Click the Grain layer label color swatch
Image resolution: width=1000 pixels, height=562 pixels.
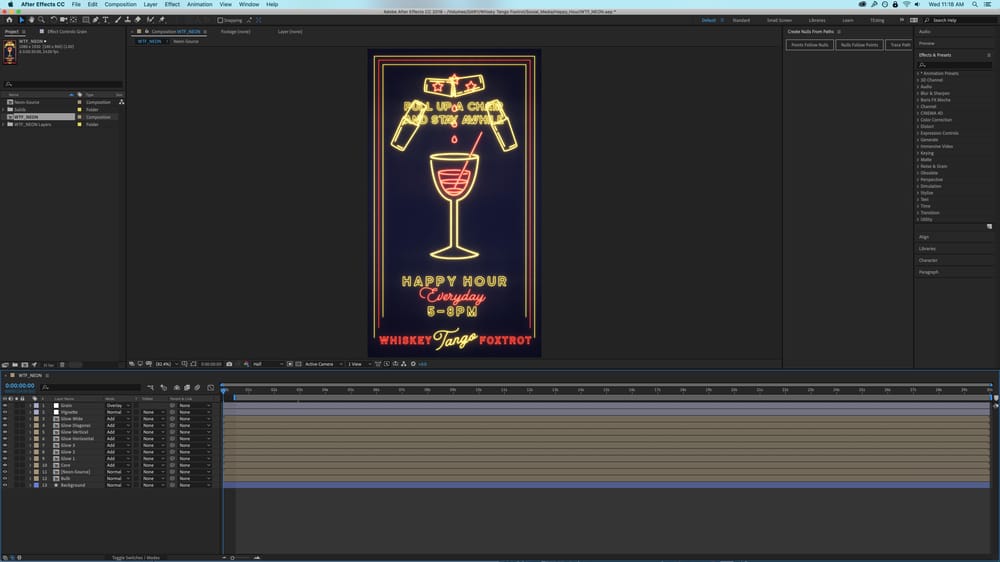36,406
